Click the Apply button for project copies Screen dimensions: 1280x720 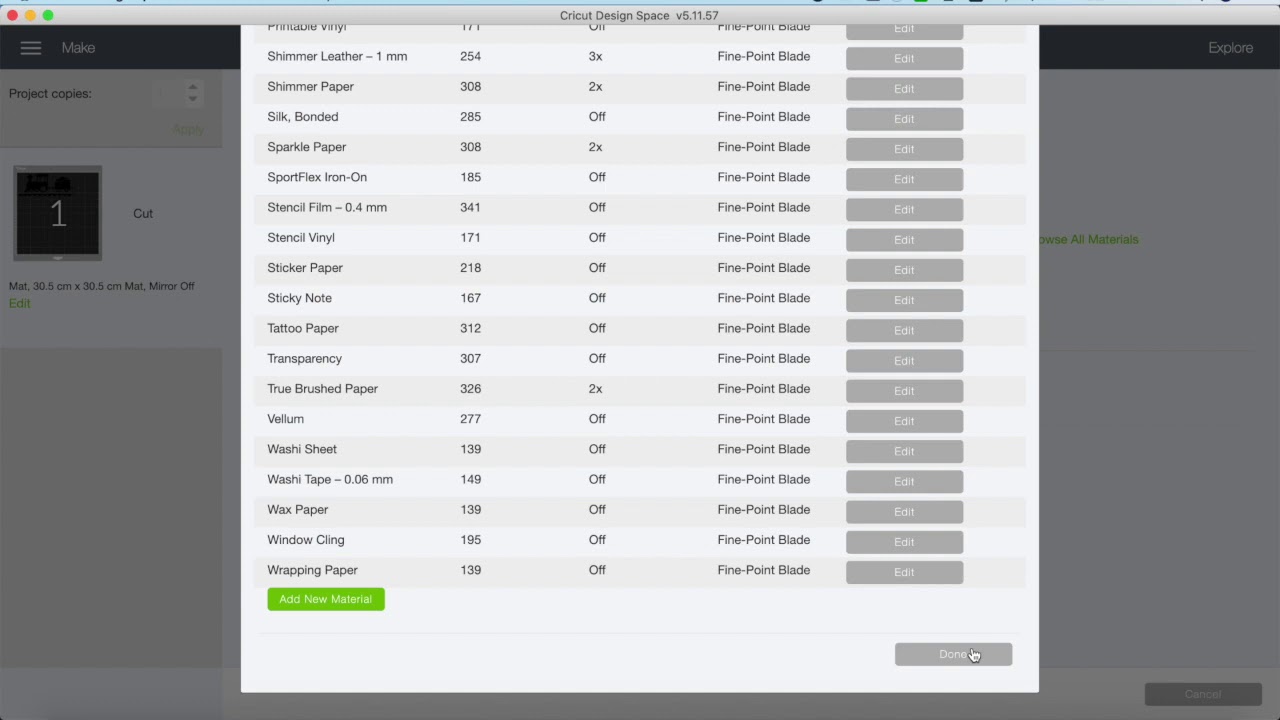(x=188, y=129)
